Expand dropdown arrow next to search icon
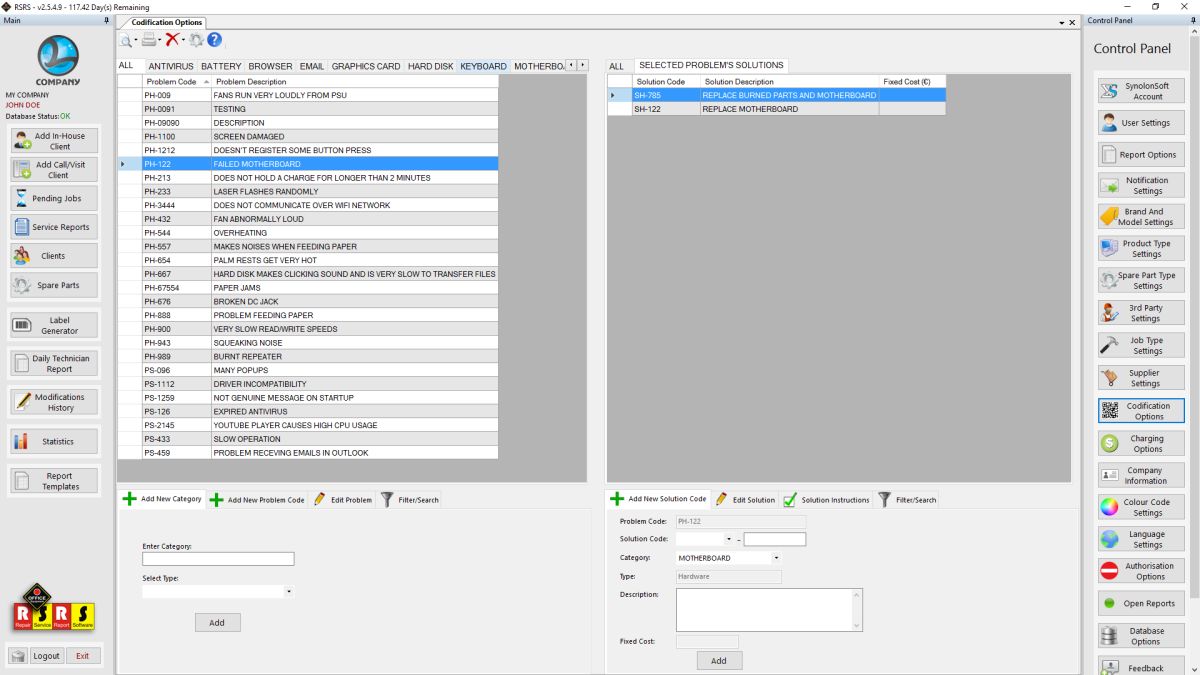 (136, 41)
